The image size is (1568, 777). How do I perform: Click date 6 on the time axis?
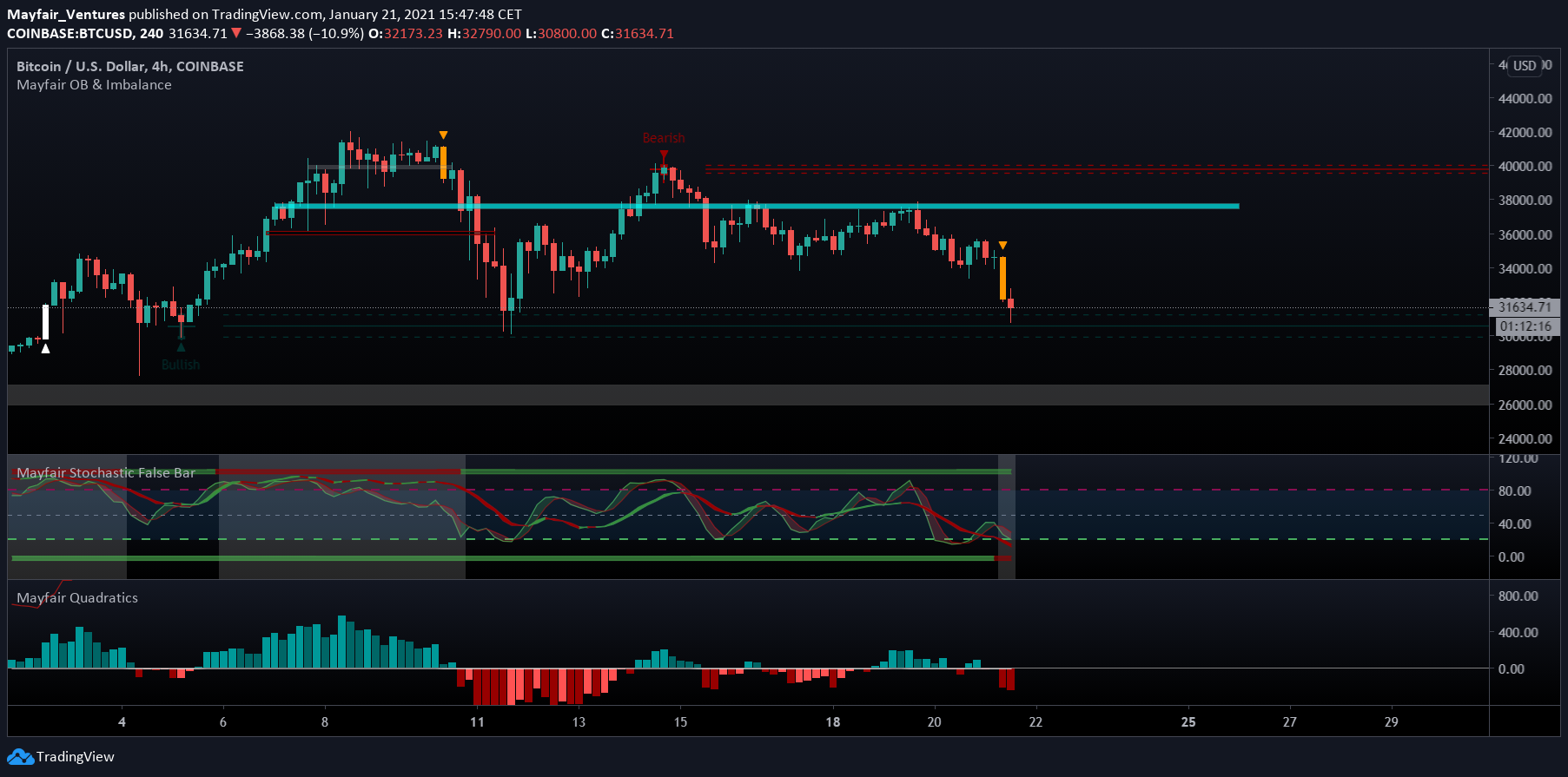tap(223, 721)
